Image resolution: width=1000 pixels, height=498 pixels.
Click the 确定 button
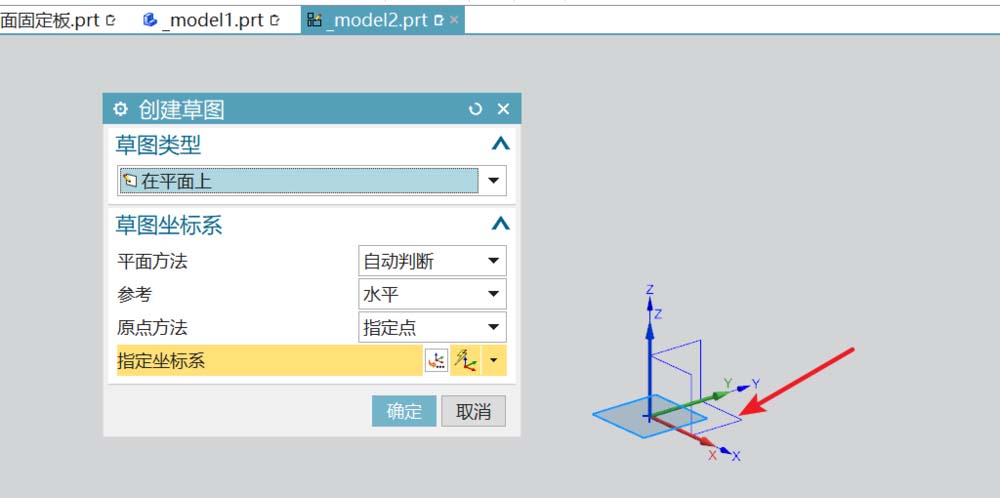[404, 411]
